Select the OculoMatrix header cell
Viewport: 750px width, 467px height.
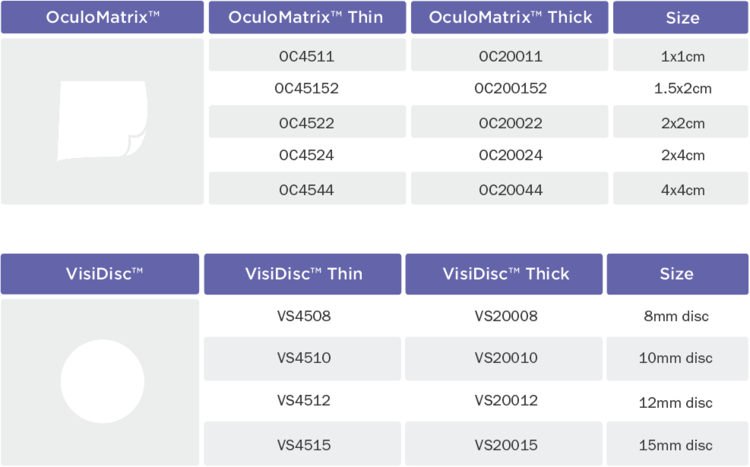[102, 18]
